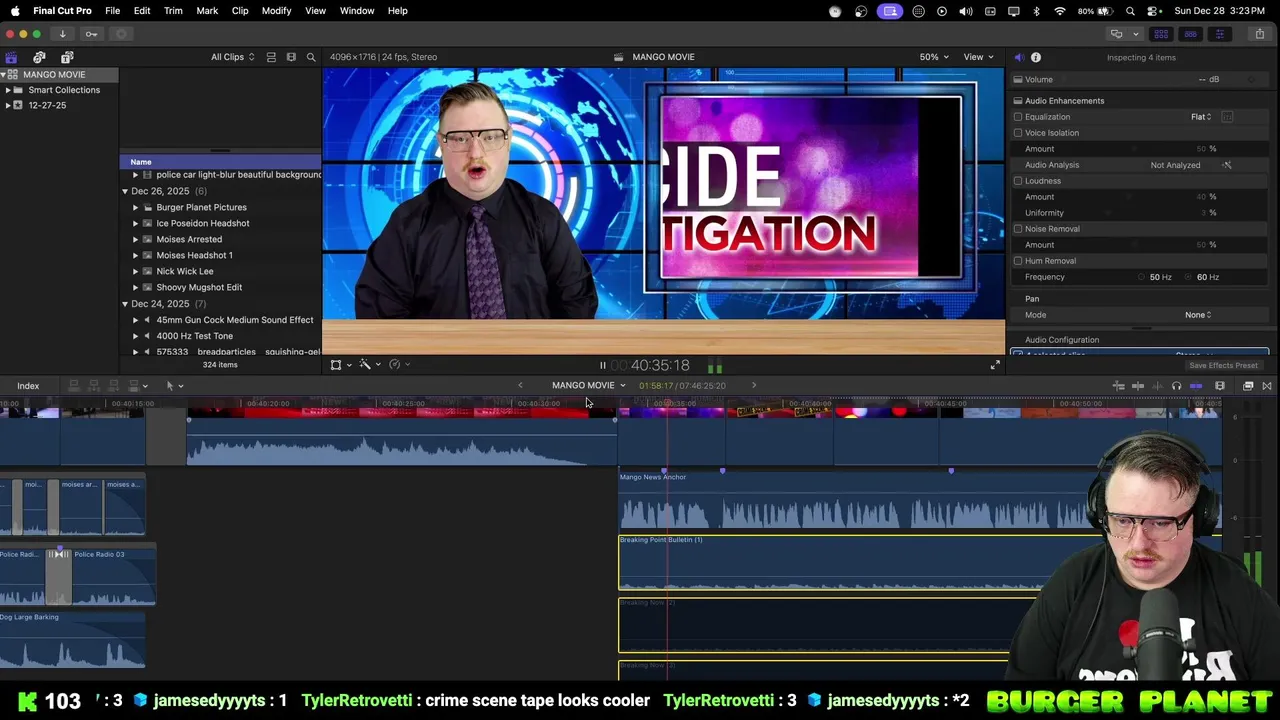Expand the Smart Collections folder
1280x720 pixels.
point(8,90)
